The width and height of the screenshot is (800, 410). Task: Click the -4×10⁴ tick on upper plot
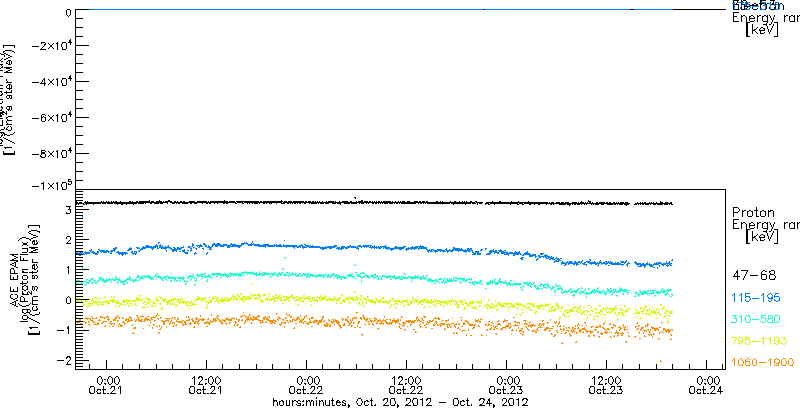51,82
